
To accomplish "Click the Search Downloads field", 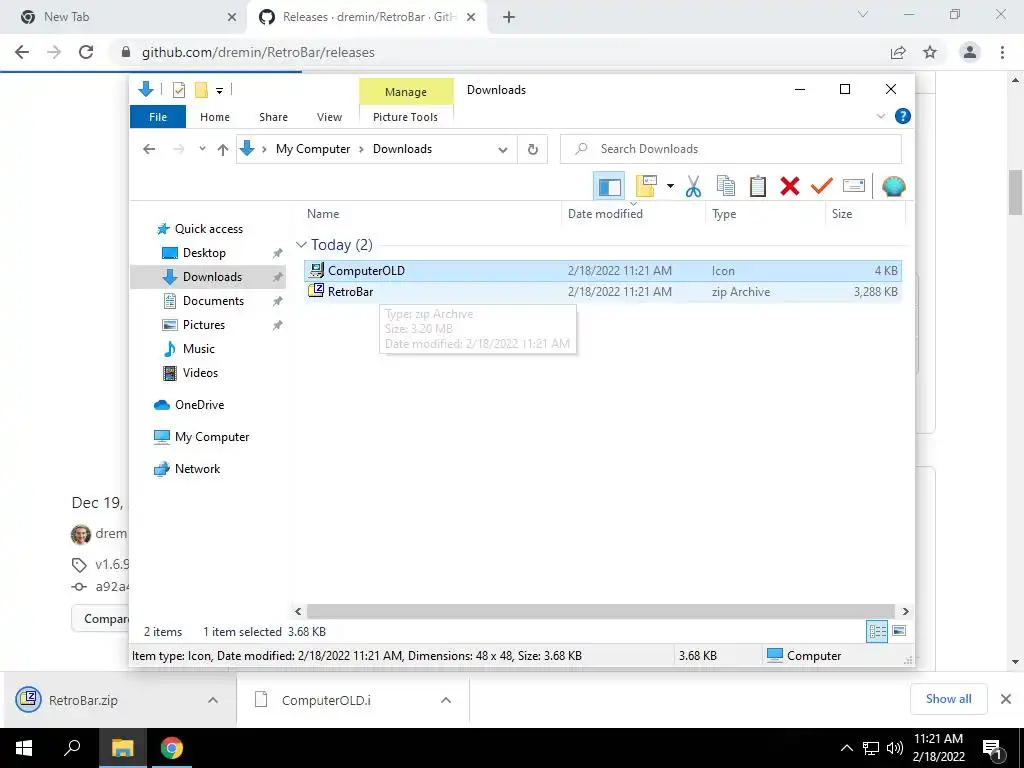I will 731,149.
